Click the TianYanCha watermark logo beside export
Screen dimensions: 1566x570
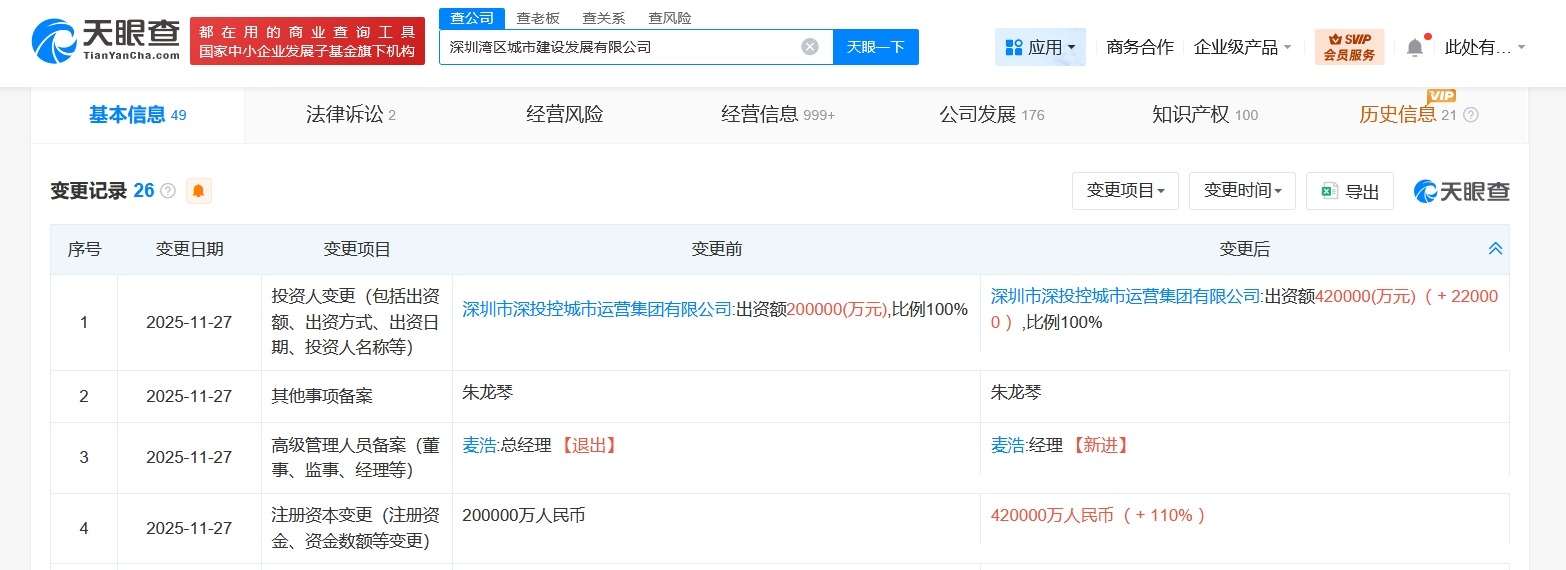pyautogui.click(x=1461, y=191)
